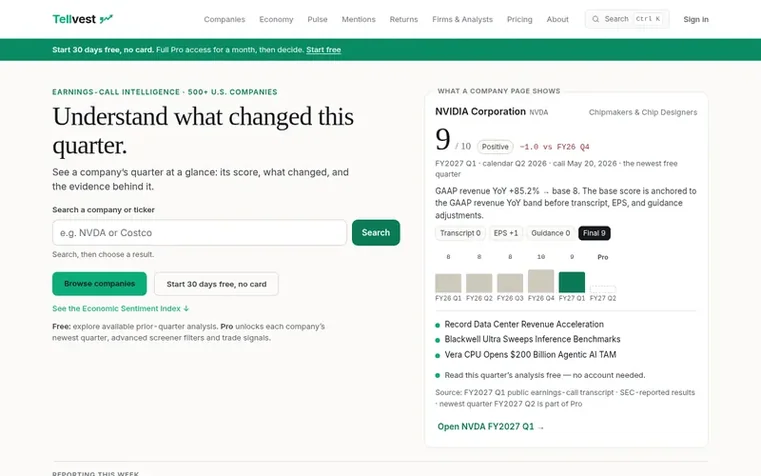Click the -1.0 vs FY26 Q4 text
Image resolution: width=761 pixels, height=476 pixels.
(x=555, y=147)
